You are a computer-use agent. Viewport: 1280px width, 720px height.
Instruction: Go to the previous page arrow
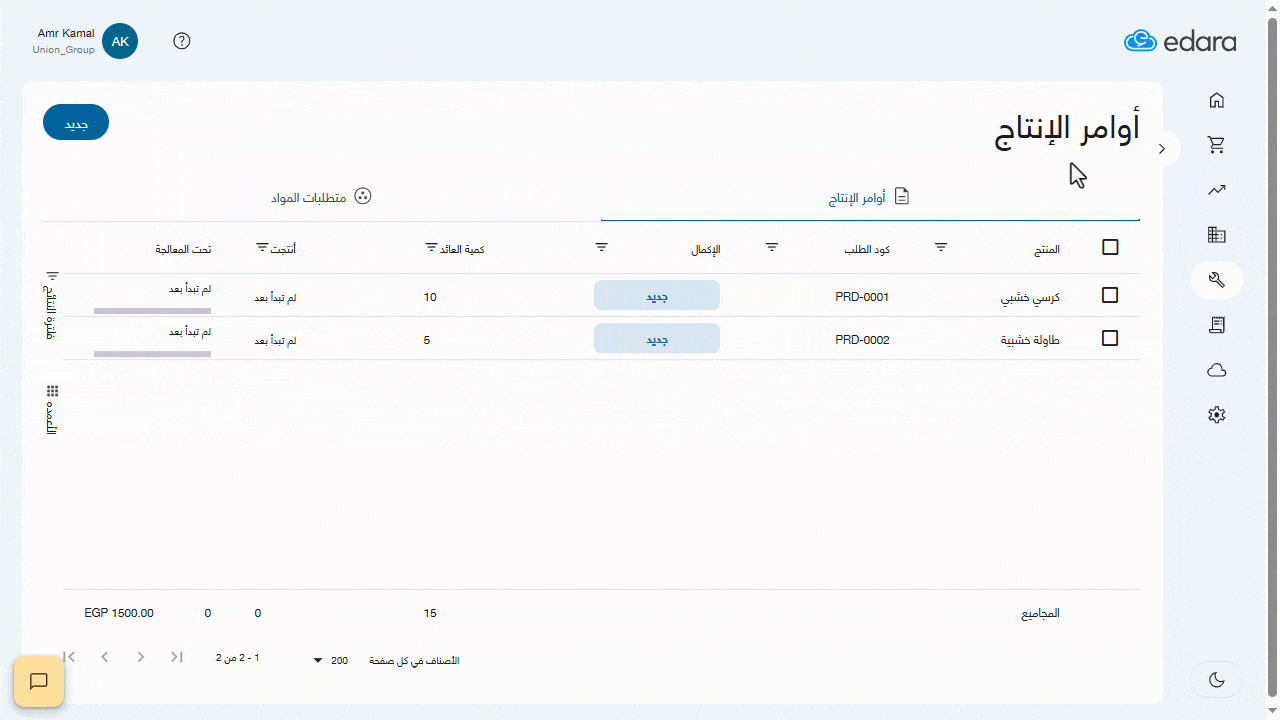coord(105,657)
